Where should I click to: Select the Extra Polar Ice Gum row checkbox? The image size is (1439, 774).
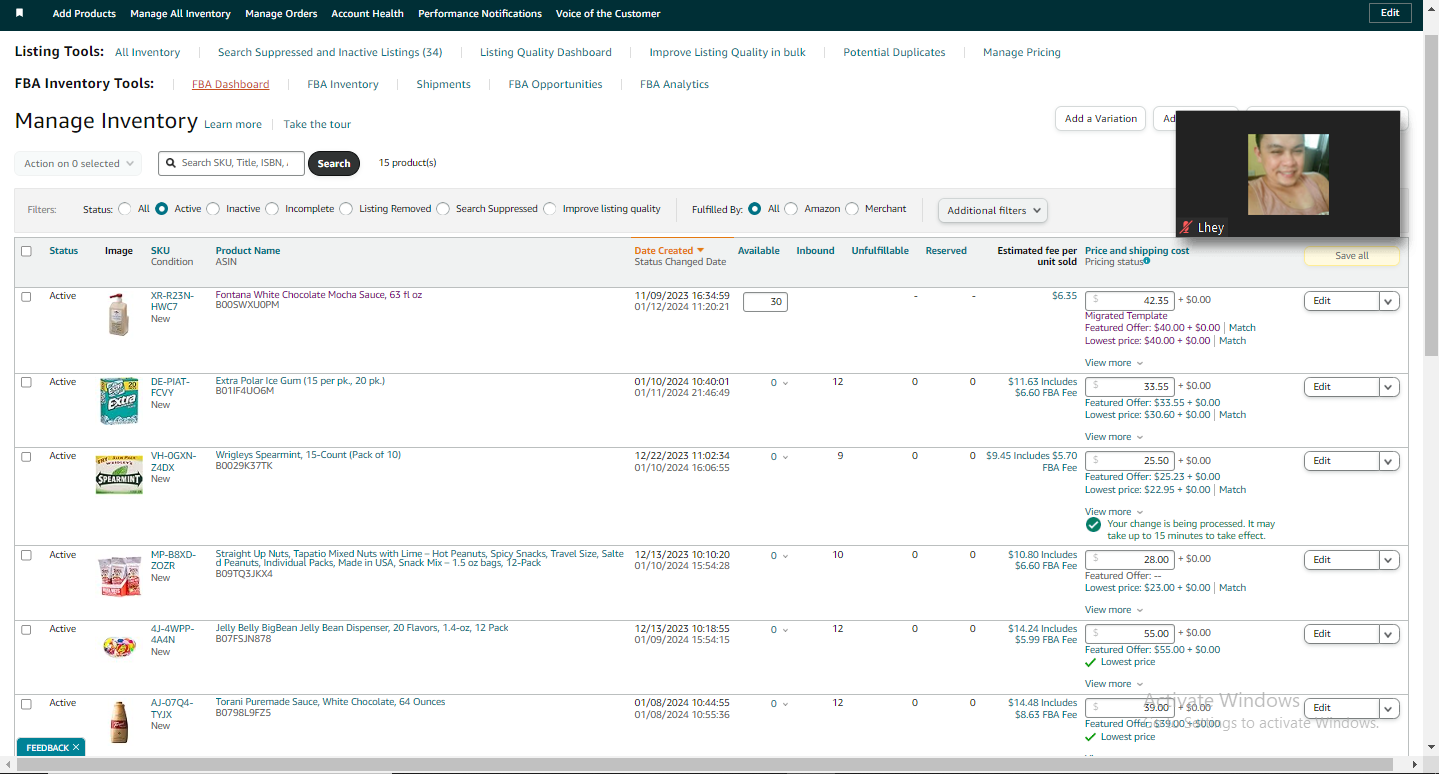26,382
